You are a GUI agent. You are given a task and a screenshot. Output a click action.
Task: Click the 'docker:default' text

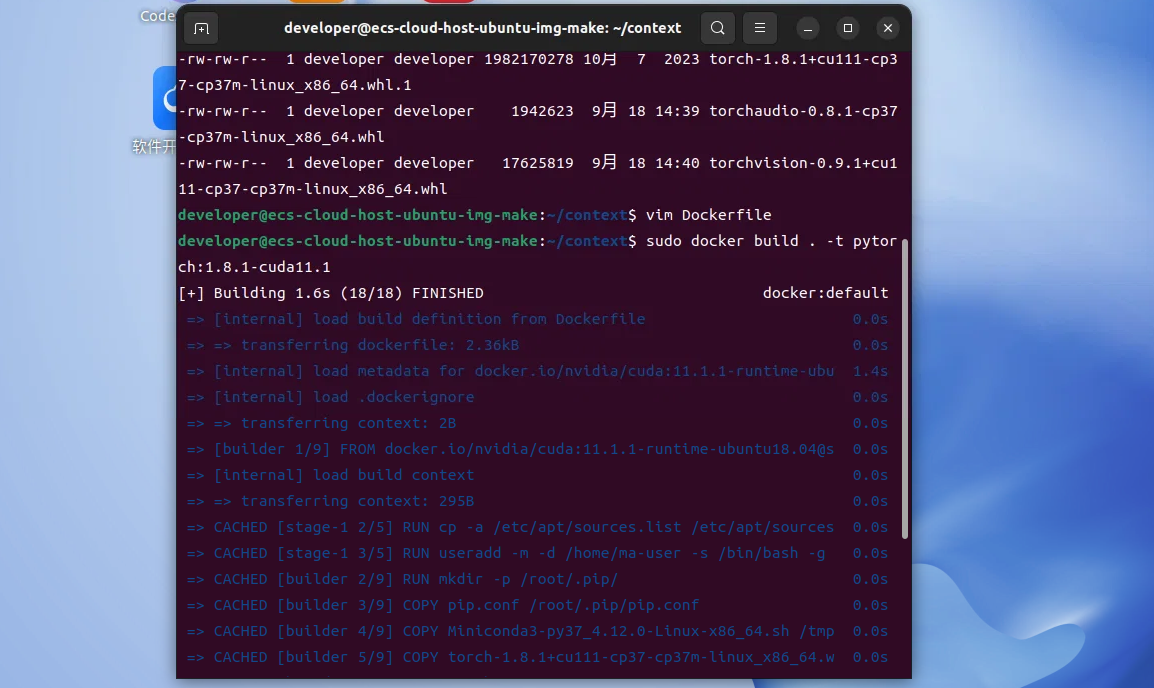[825, 293]
